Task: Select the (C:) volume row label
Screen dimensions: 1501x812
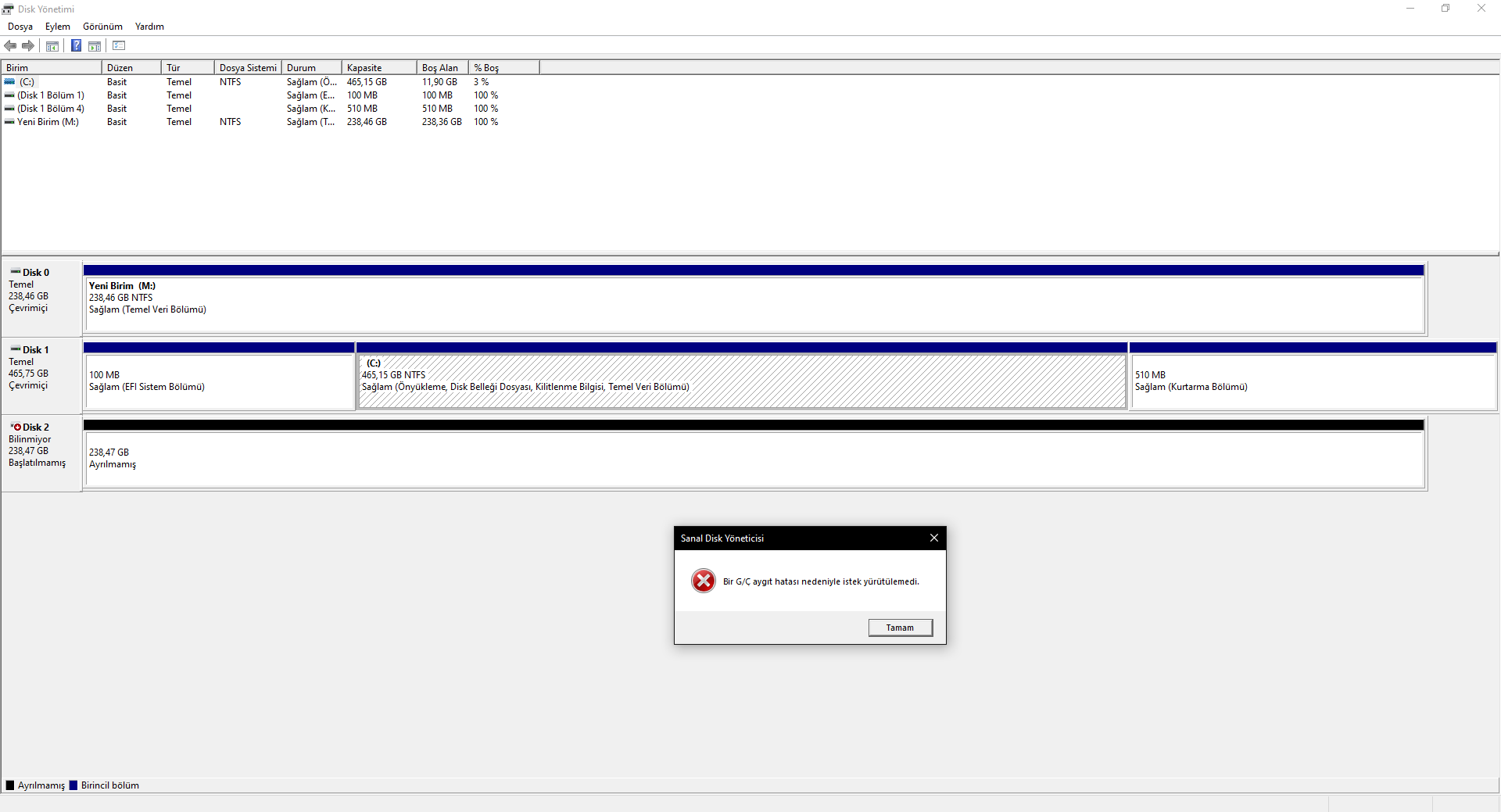Action: tap(27, 81)
